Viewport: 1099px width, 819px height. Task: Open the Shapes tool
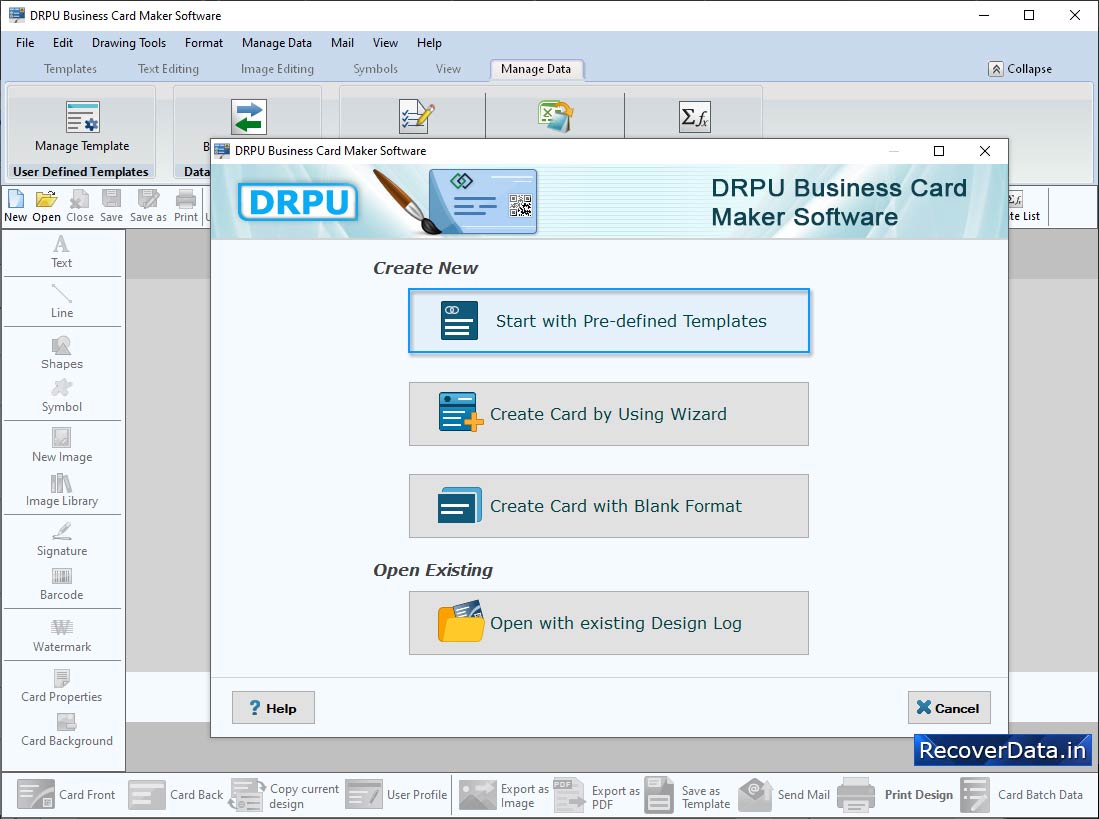[62, 352]
